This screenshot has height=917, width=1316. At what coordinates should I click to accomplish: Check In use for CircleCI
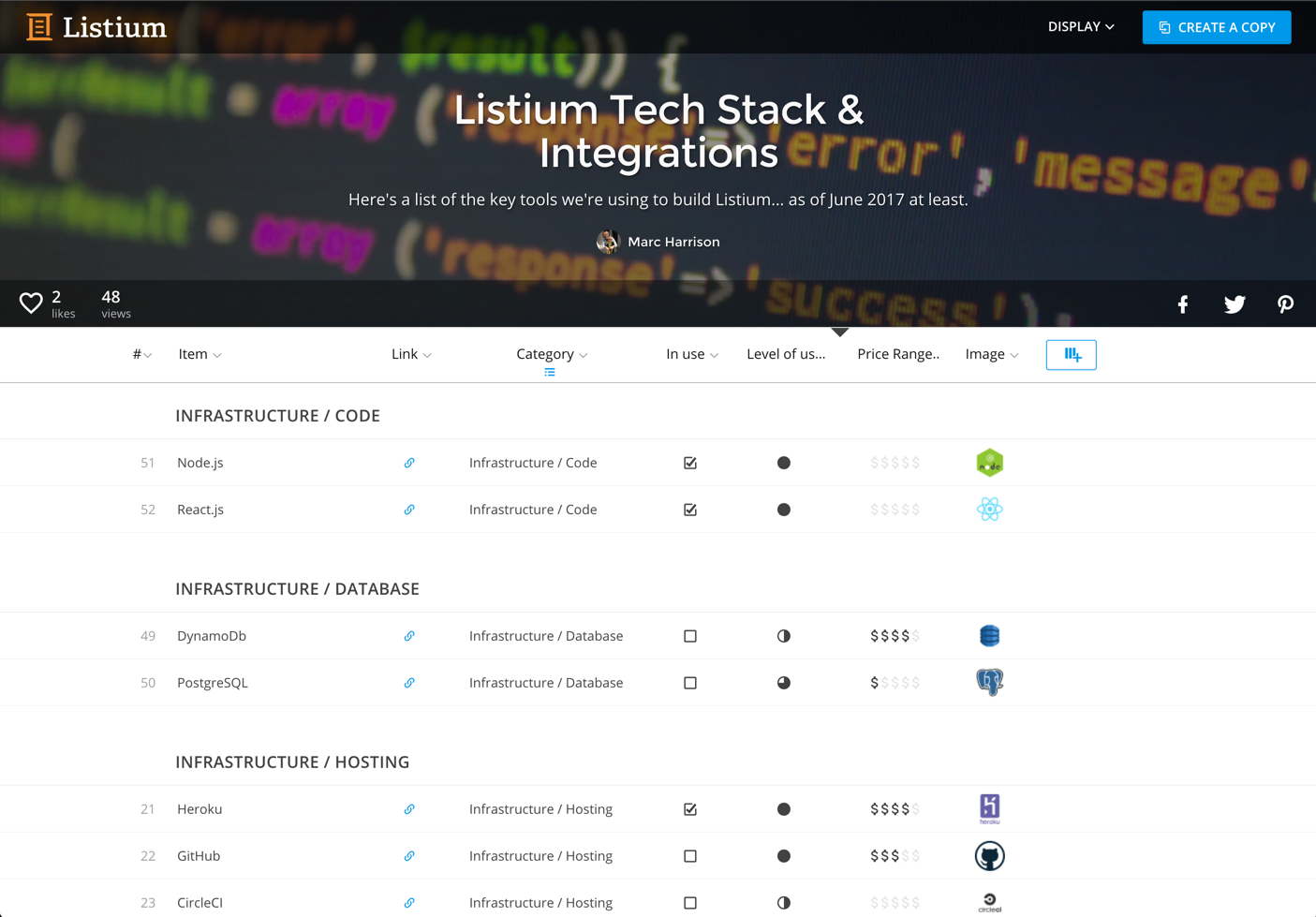tap(690, 903)
